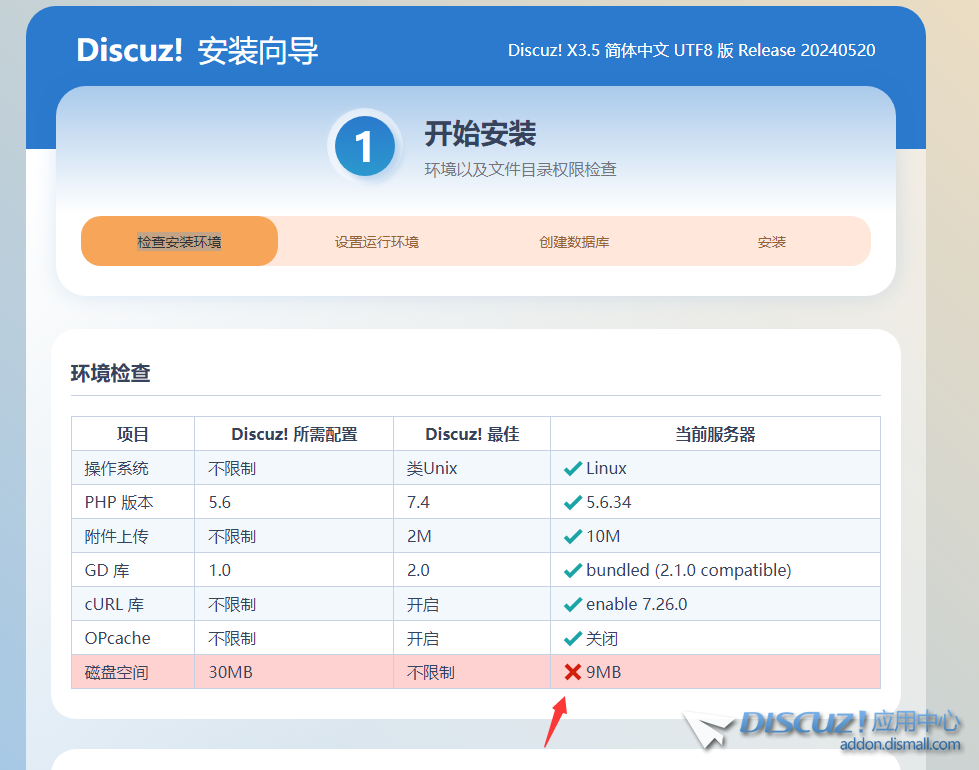This screenshot has width=979, height=770.
Task: Select the 检查安装环境 step tab
Action: 179,242
